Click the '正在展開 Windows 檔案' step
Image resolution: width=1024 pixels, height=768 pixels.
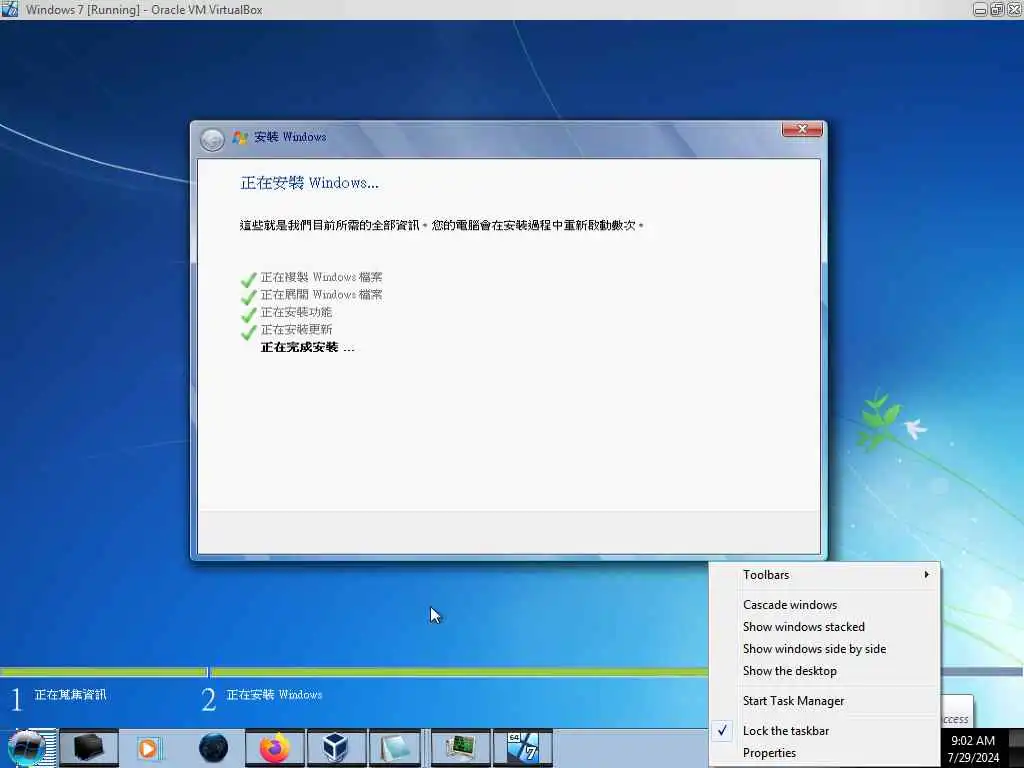coord(321,295)
